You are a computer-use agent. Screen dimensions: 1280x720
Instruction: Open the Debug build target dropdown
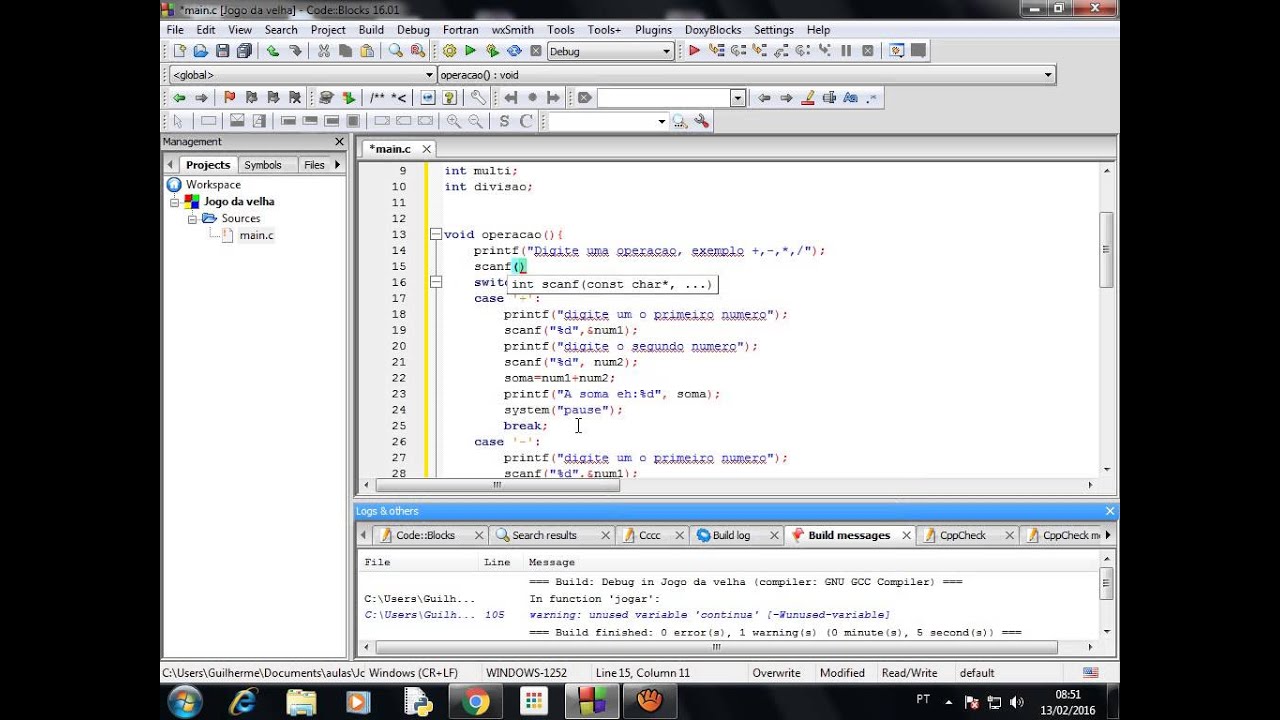[666, 51]
